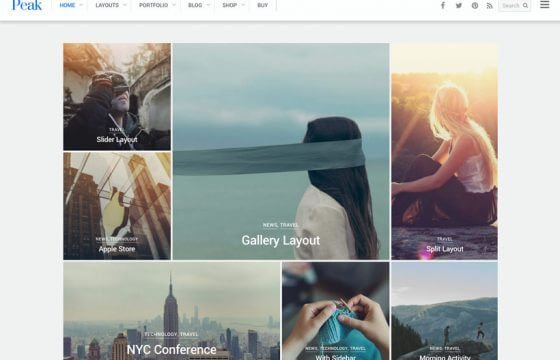Open the Slider Layout post title
Viewport: 560px width, 360px height.
tap(117, 140)
